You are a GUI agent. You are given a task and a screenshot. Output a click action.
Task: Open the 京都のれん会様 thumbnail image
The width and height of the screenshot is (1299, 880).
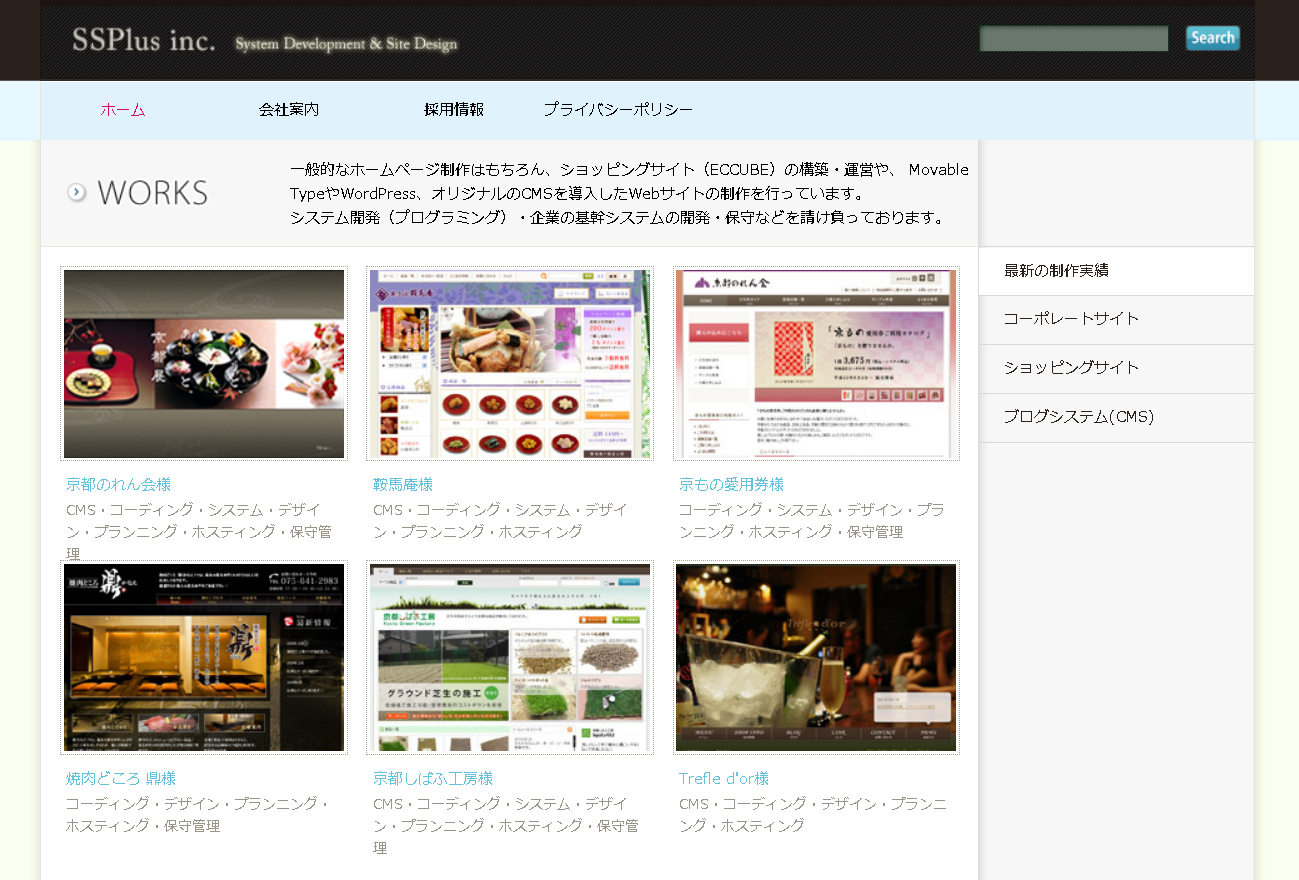[x=204, y=363]
